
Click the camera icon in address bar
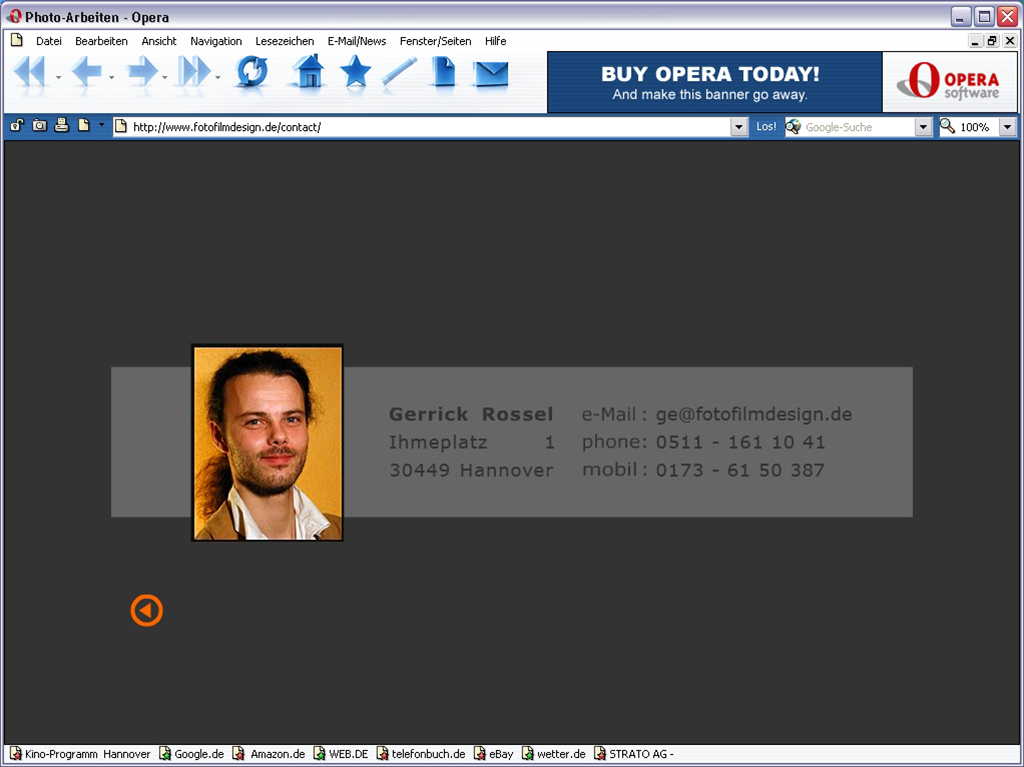[39, 125]
